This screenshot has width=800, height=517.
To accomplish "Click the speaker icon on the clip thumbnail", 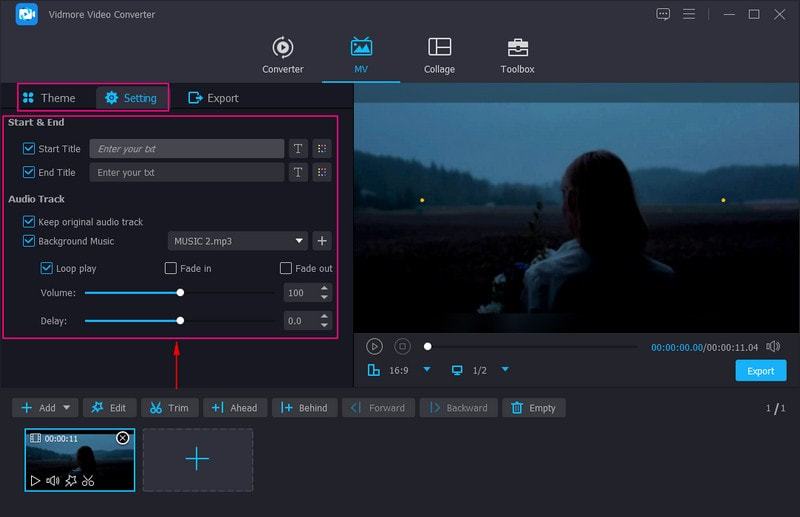I will 52,481.
